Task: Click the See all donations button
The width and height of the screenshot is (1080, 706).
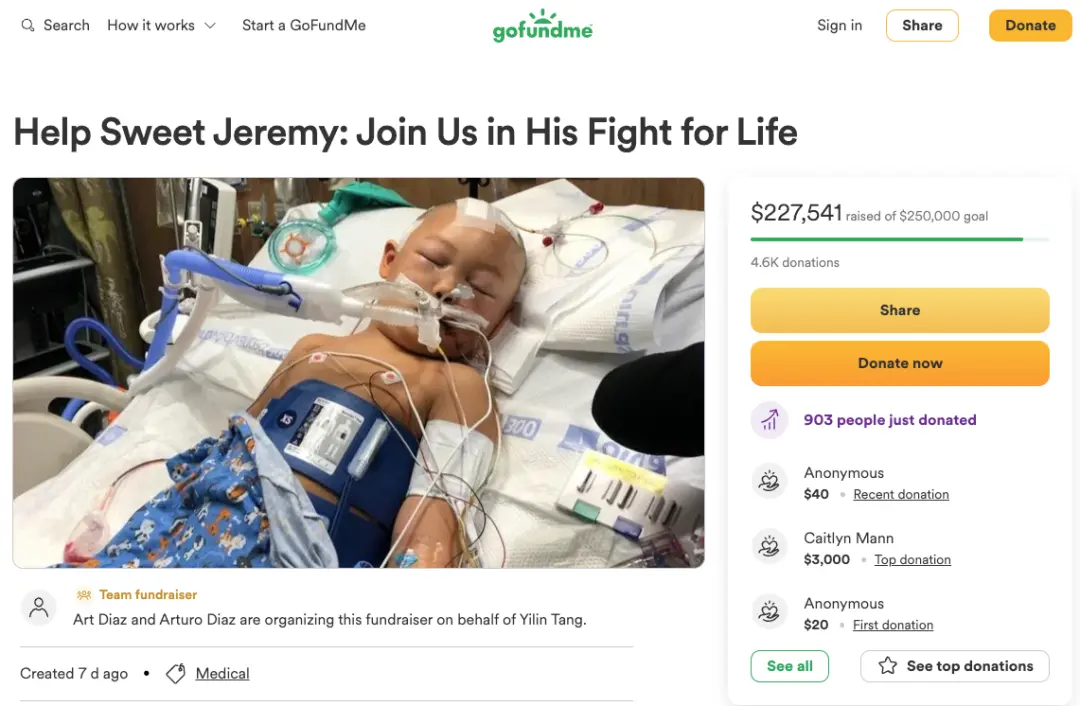Action: click(789, 666)
